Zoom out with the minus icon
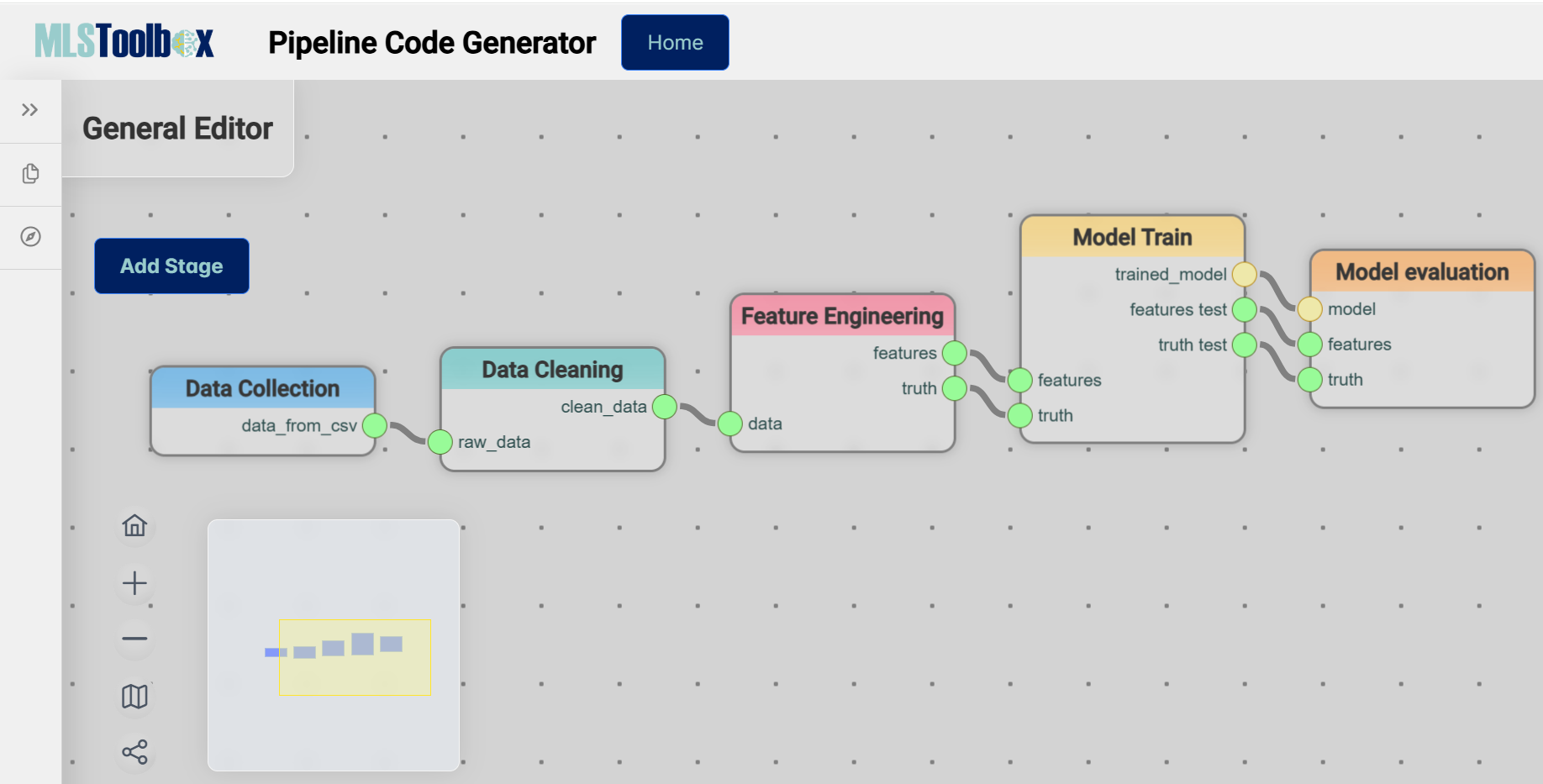Viewport: 1543px width, 784px height. pos(134,639)
